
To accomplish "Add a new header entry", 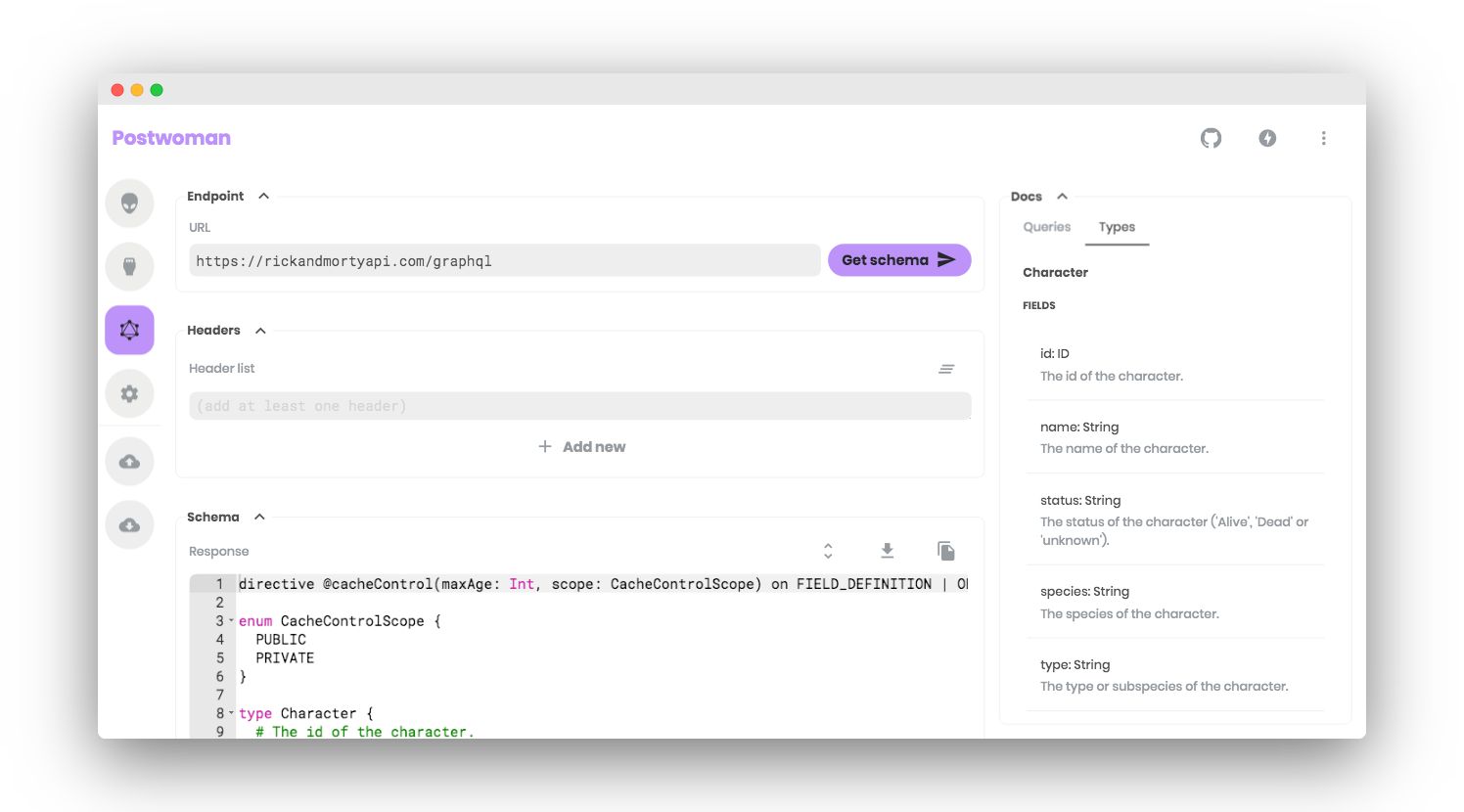I will point(581,446).
